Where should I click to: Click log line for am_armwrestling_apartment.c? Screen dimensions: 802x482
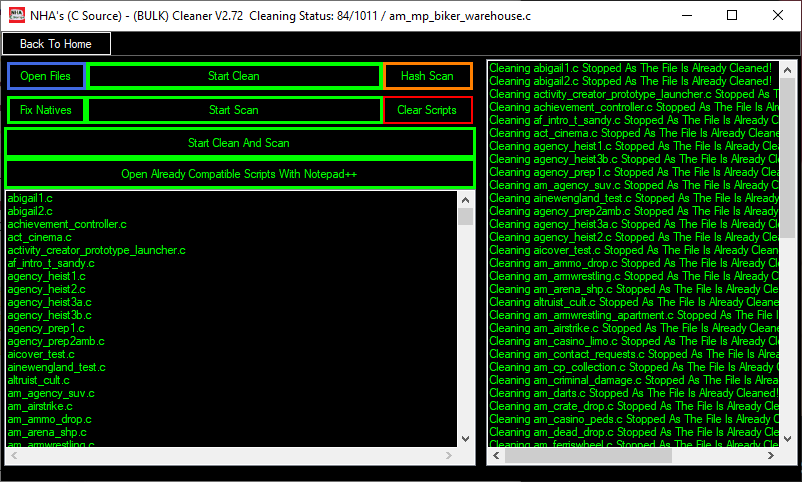(634, 315)
